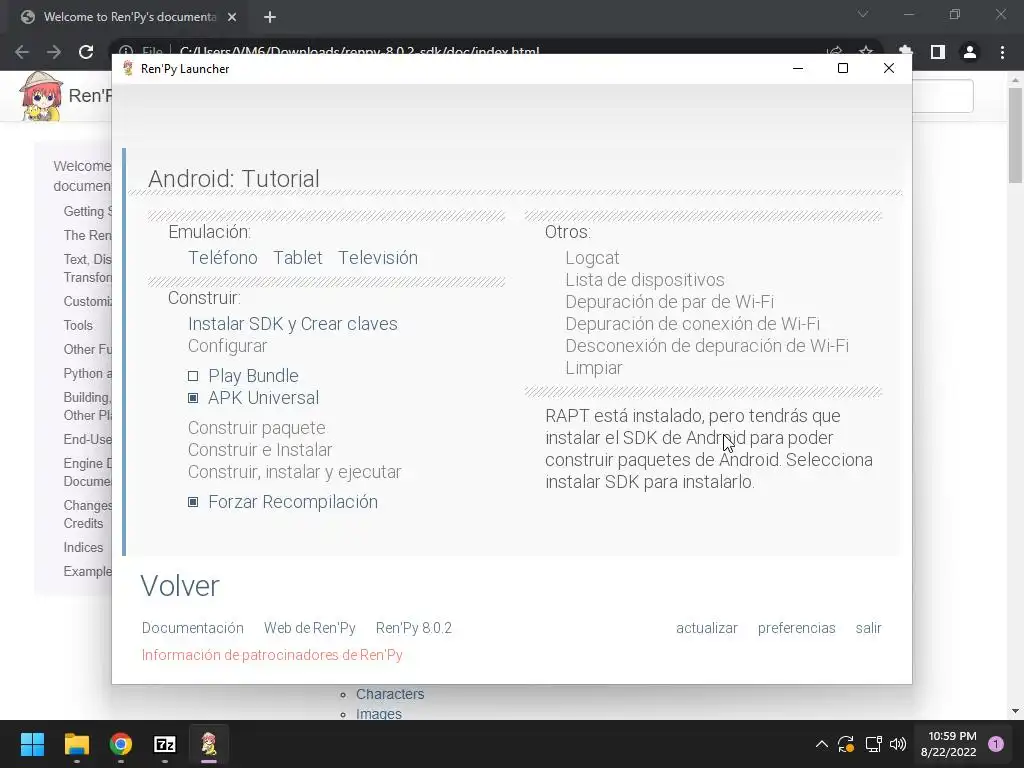
Task: Select the APK Universal option
Action: click(x=253, y=398)
